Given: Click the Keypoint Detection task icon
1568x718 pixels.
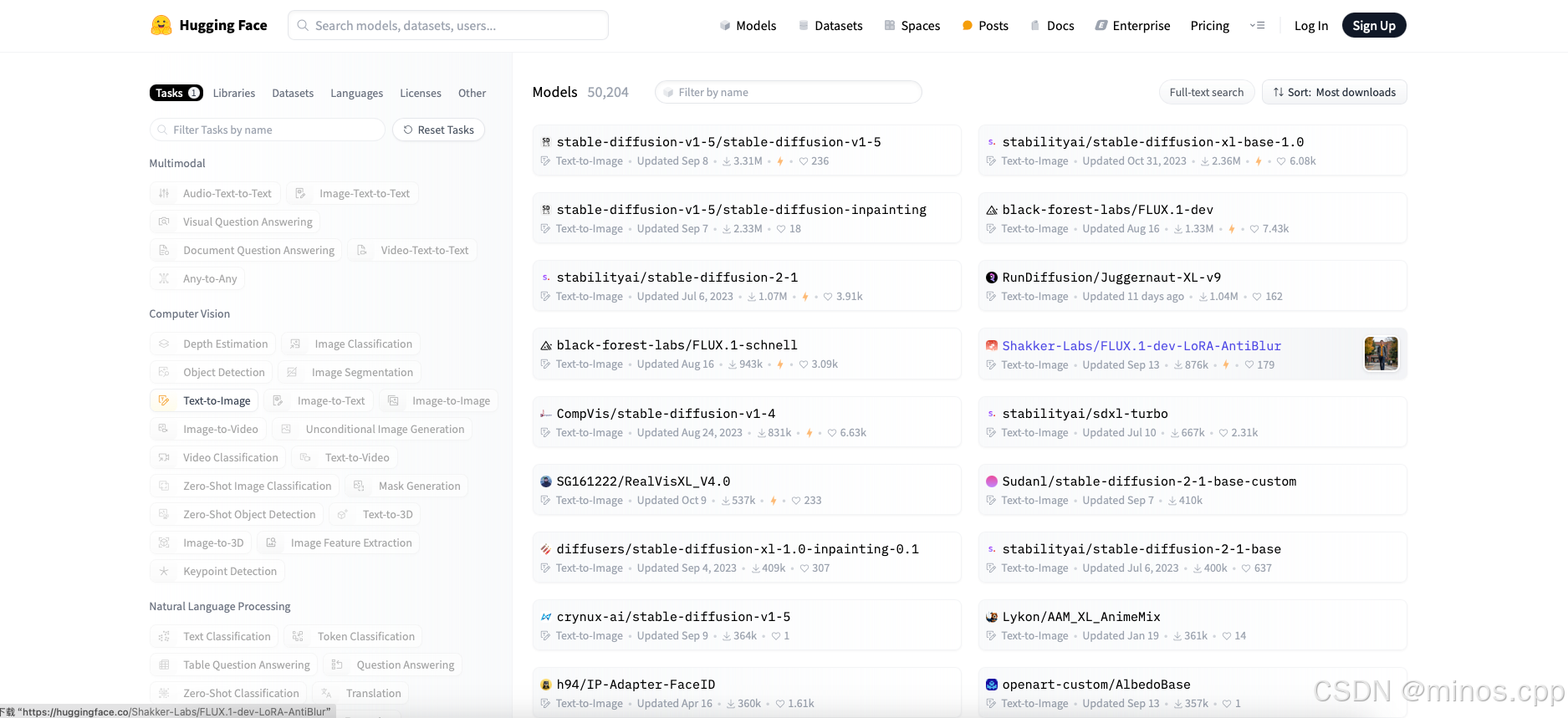Looking at the screenshot, I should (x=164, y=571).
